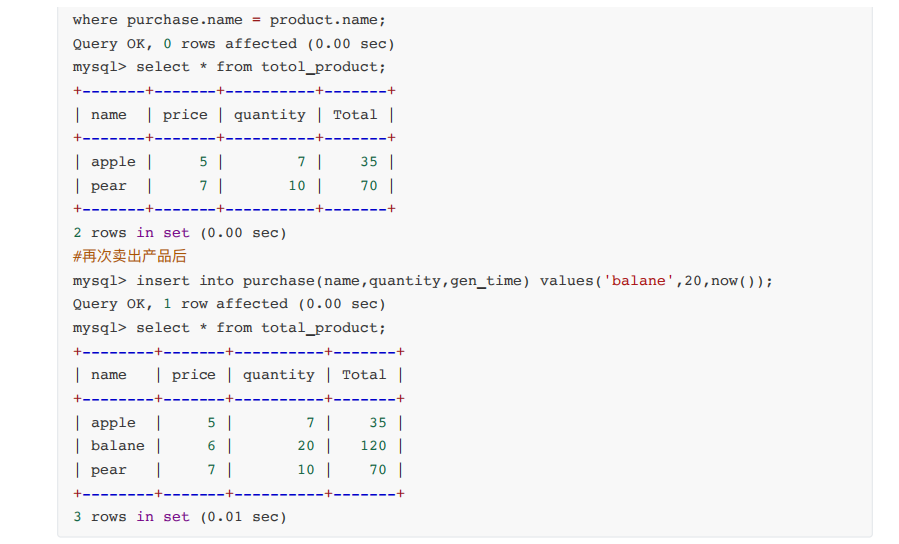Image resolution: width=899 pixels, height=544 pixels.
Task: Click the 'select * from total_product;' command
Action: tap(260, 328)
